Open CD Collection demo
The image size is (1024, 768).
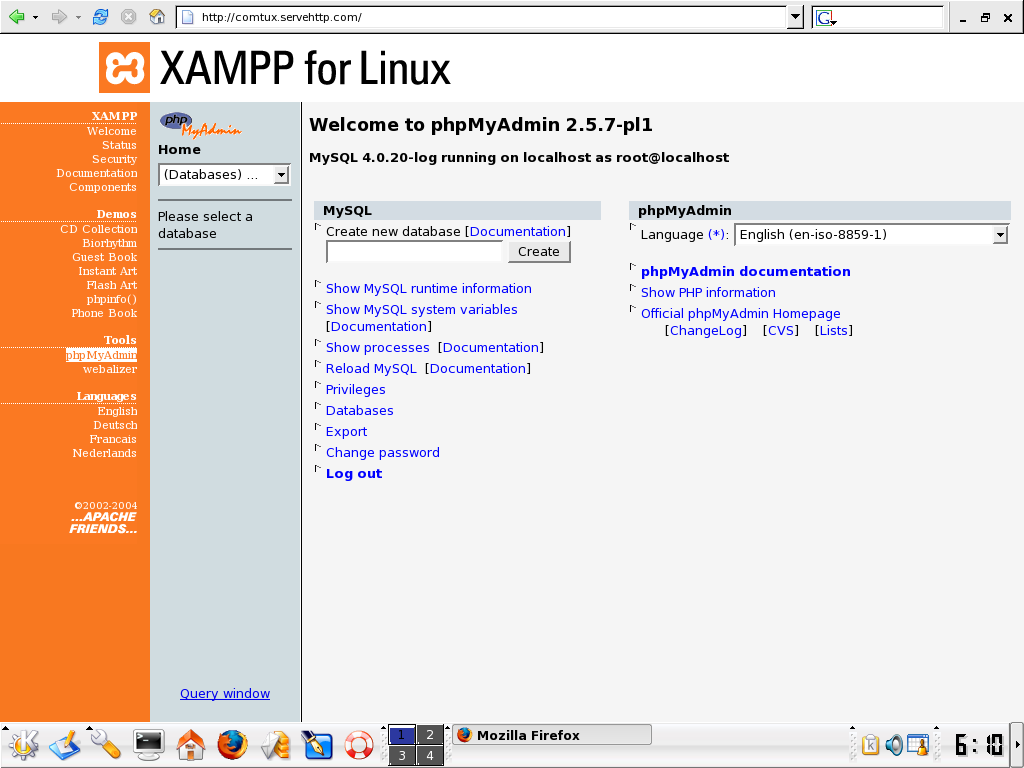(99, 229)
